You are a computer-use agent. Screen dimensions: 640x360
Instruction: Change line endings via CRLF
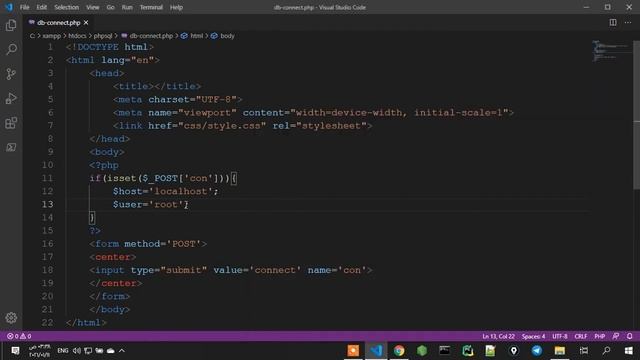pos(581,336)
